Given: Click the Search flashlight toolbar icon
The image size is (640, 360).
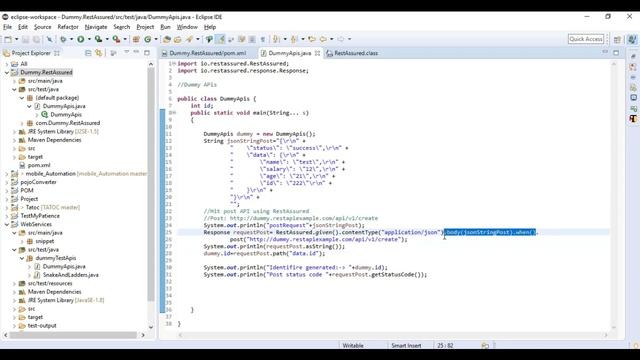Looking at the screenshot, I should point(189,39).
